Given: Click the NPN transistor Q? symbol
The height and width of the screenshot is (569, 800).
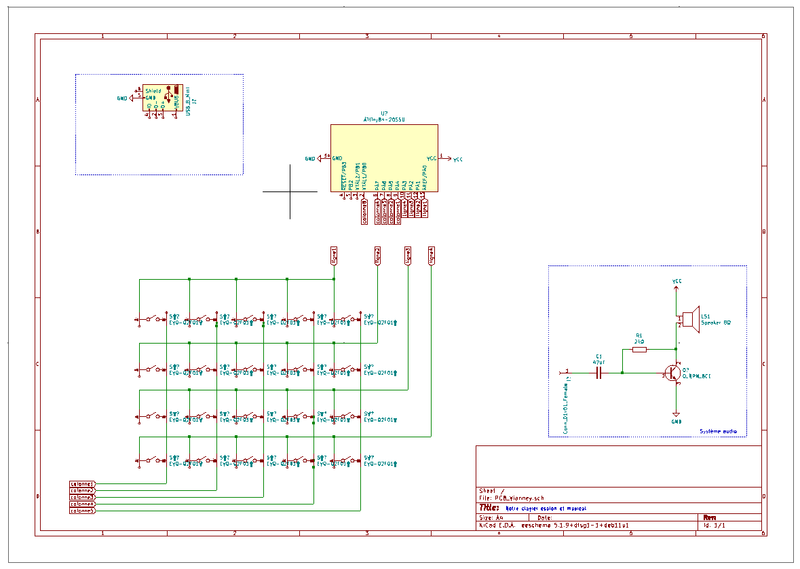Looking at the screenshot, I should coord(673,373).
